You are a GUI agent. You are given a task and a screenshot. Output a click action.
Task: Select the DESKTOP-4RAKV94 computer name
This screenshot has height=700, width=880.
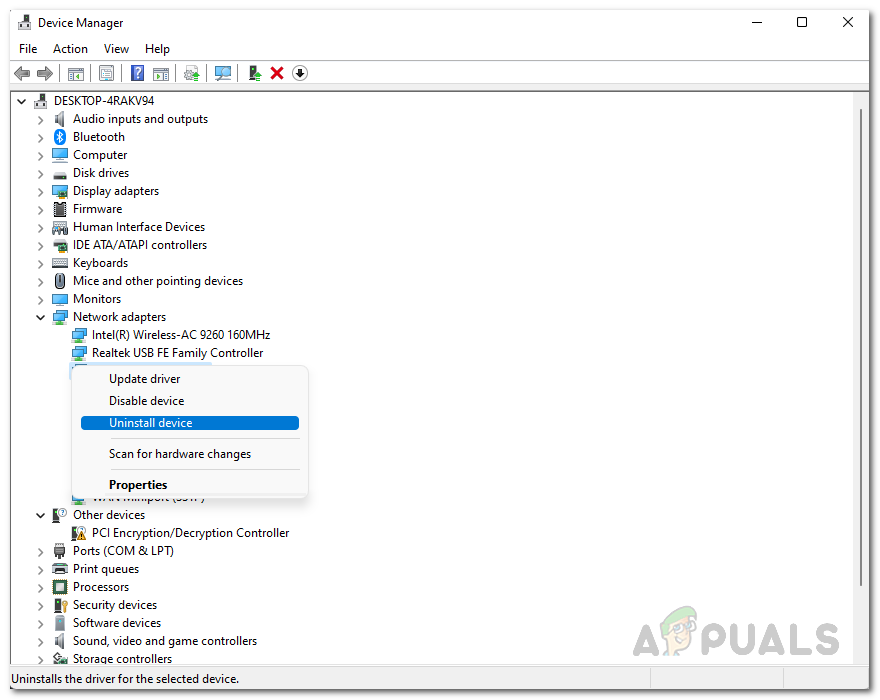pyautogui.click(x=104, y=101)
